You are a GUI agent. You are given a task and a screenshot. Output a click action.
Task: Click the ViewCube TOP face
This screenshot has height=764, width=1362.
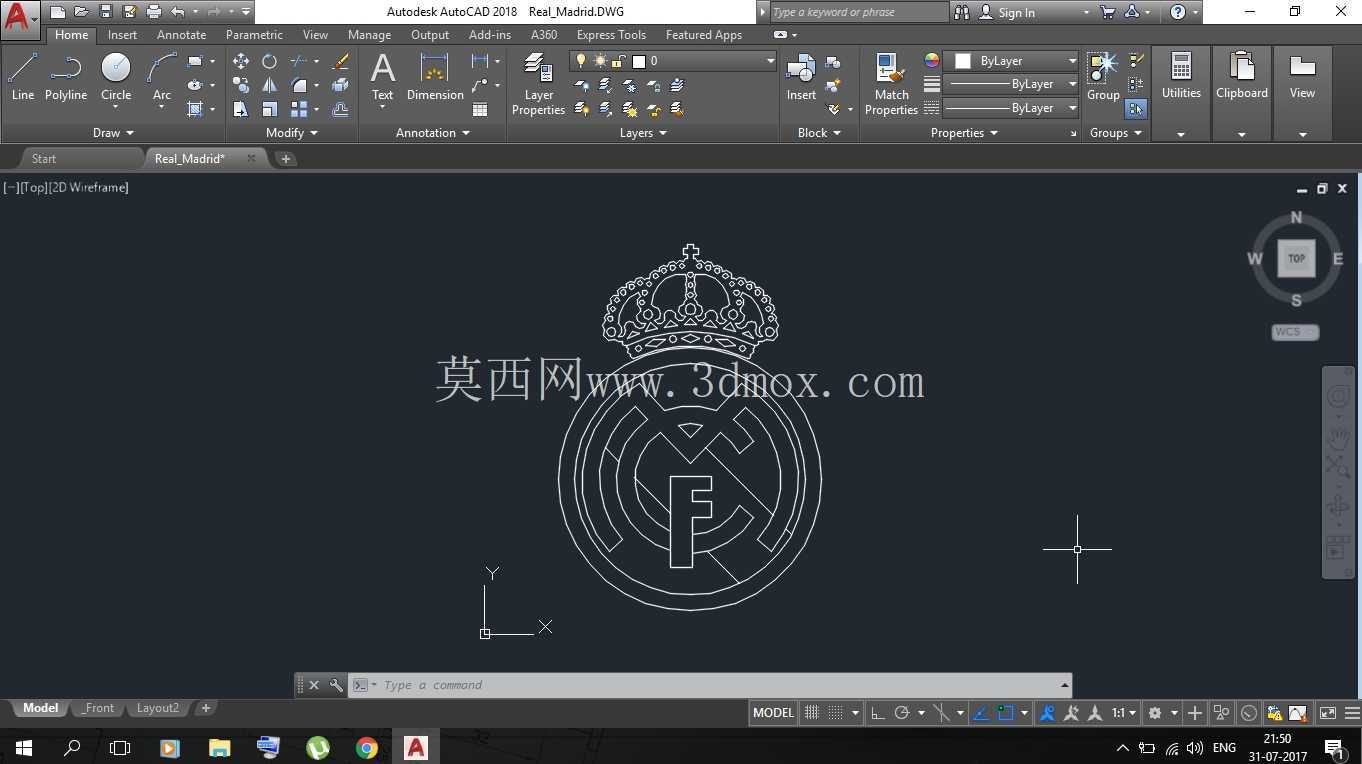coord(1296,258)
